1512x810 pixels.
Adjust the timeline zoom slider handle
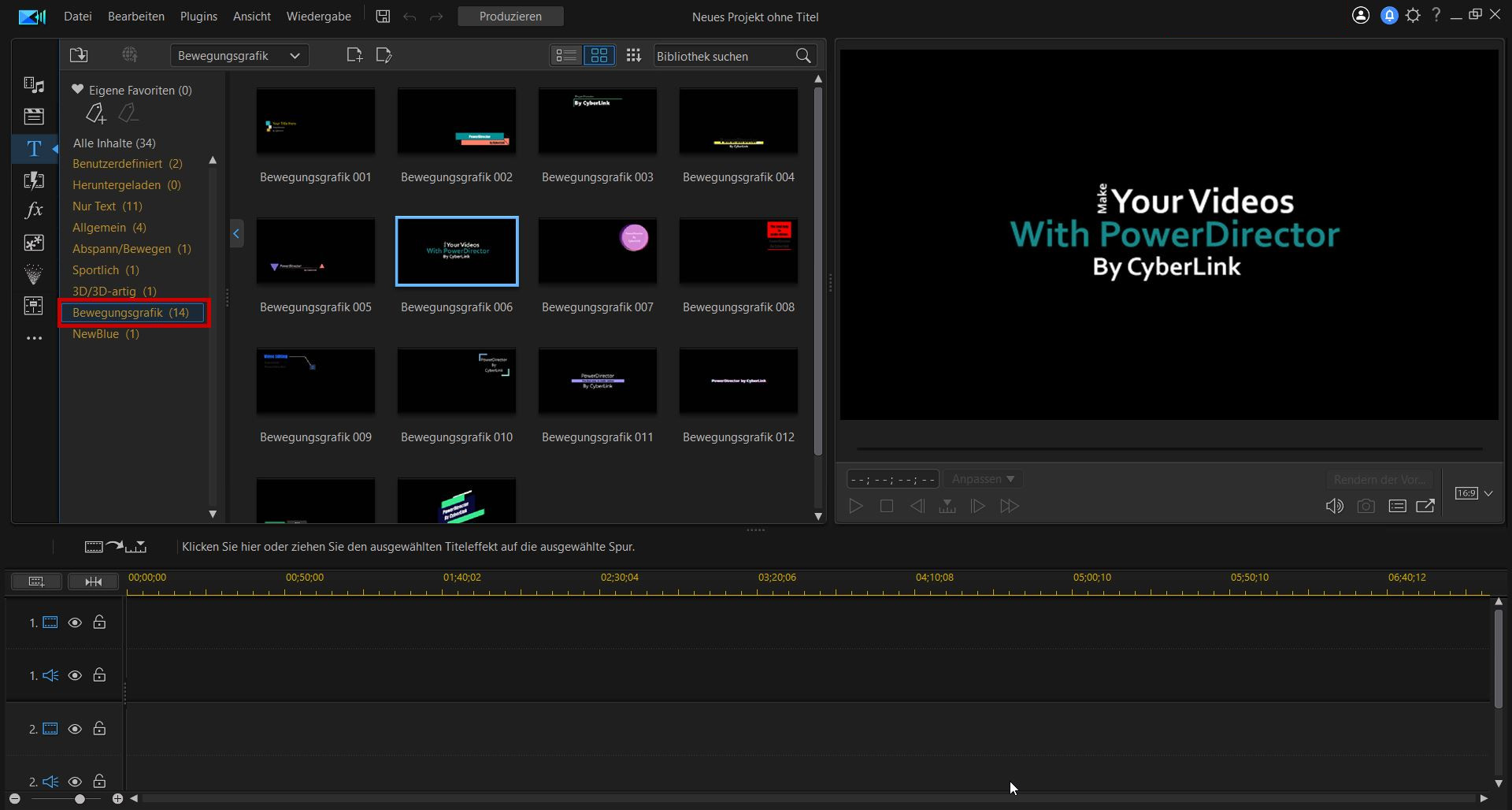[80, 799]
